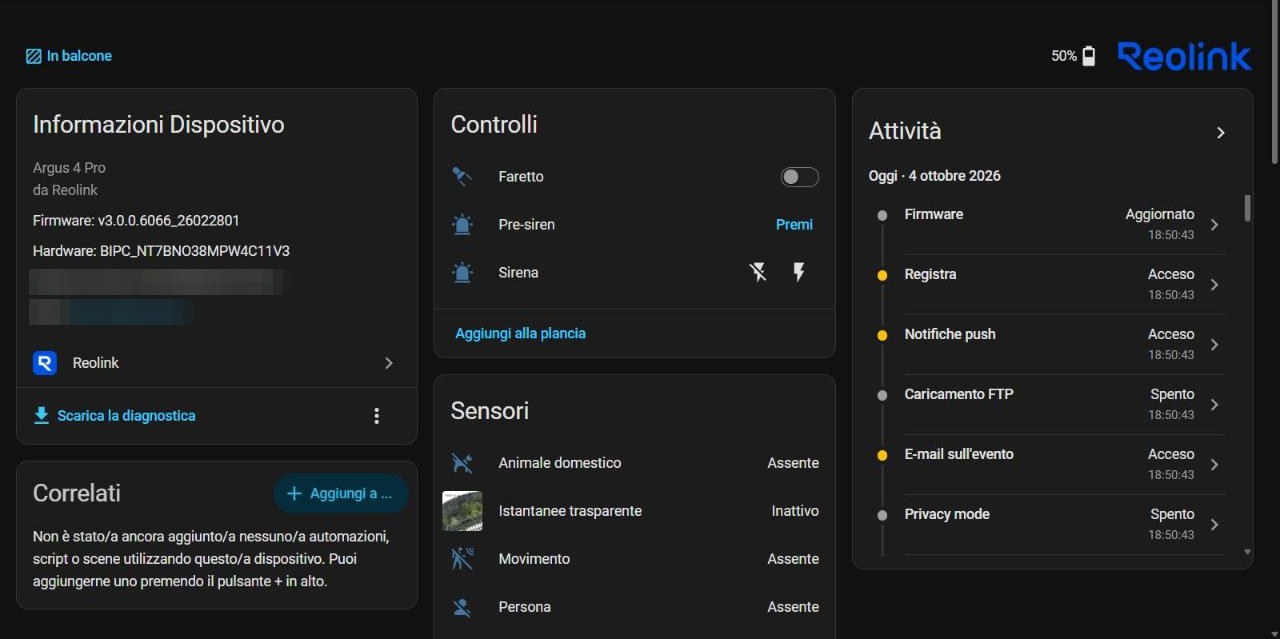Click the page vertical scrollbar
This screenshot has width=1280, height=639.
pyautogui.click(x=1274, y=82)
